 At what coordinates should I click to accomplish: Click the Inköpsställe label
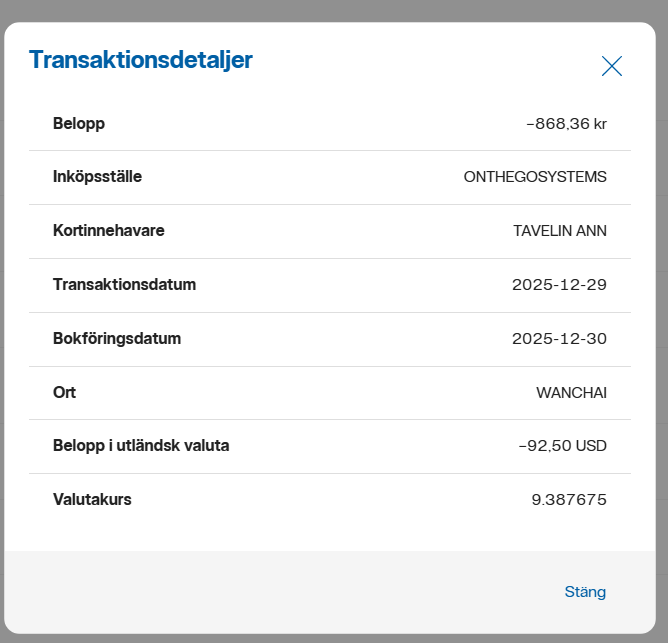point(97,177)
